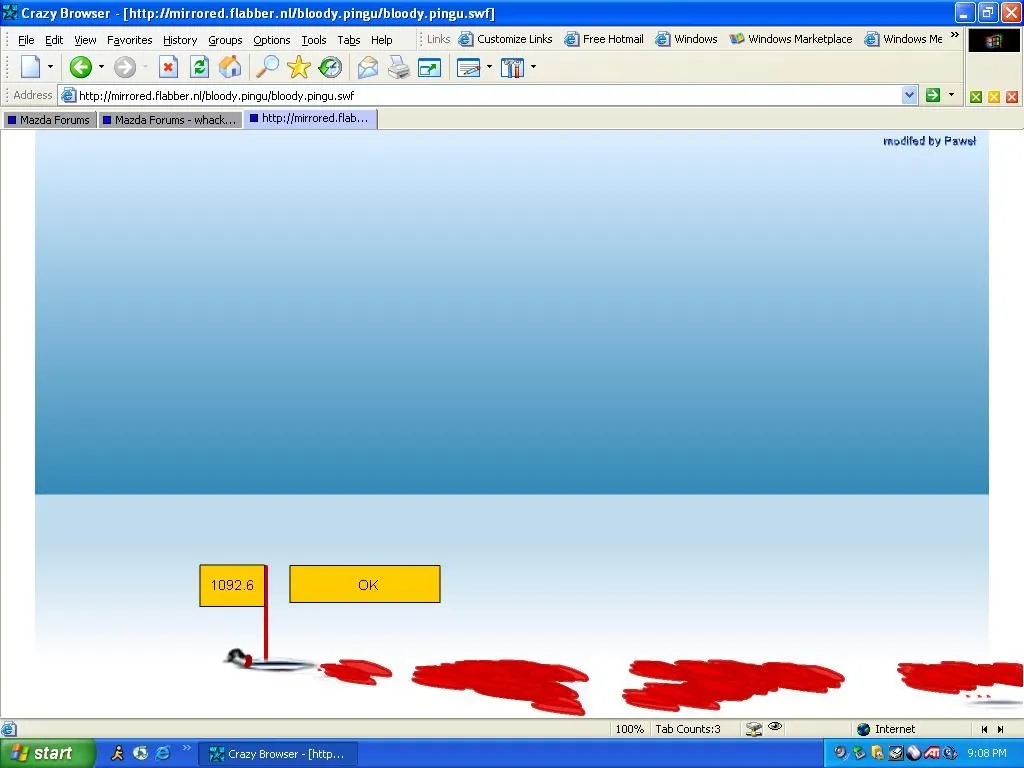Viewport: 1024px width, 768px height.
Task: Open the Search icon on the toolbar
Action: click(265, 67)
